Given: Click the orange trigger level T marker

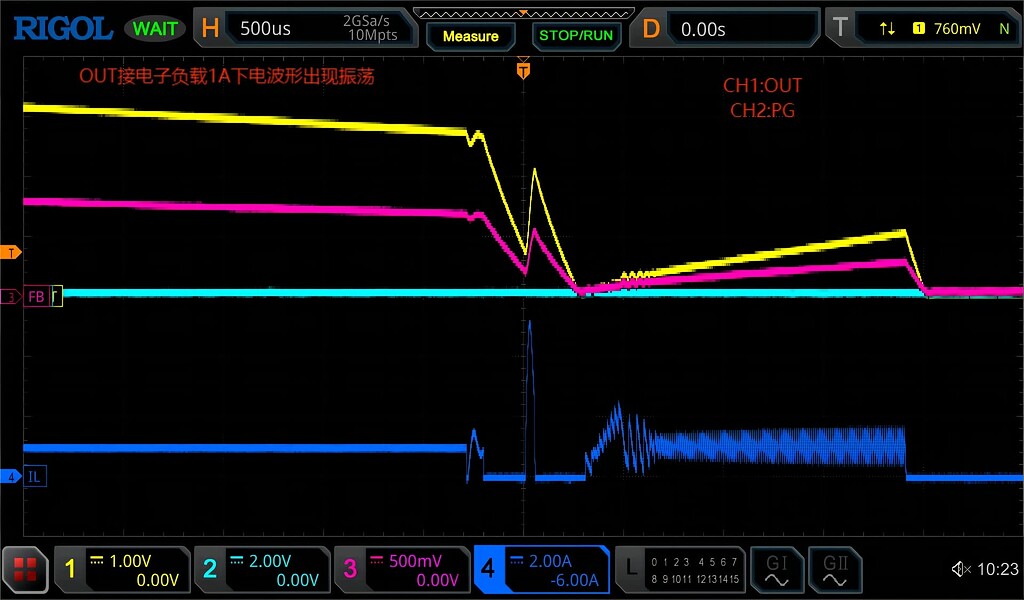Looking at the screenshot, I should click(12, 253).
